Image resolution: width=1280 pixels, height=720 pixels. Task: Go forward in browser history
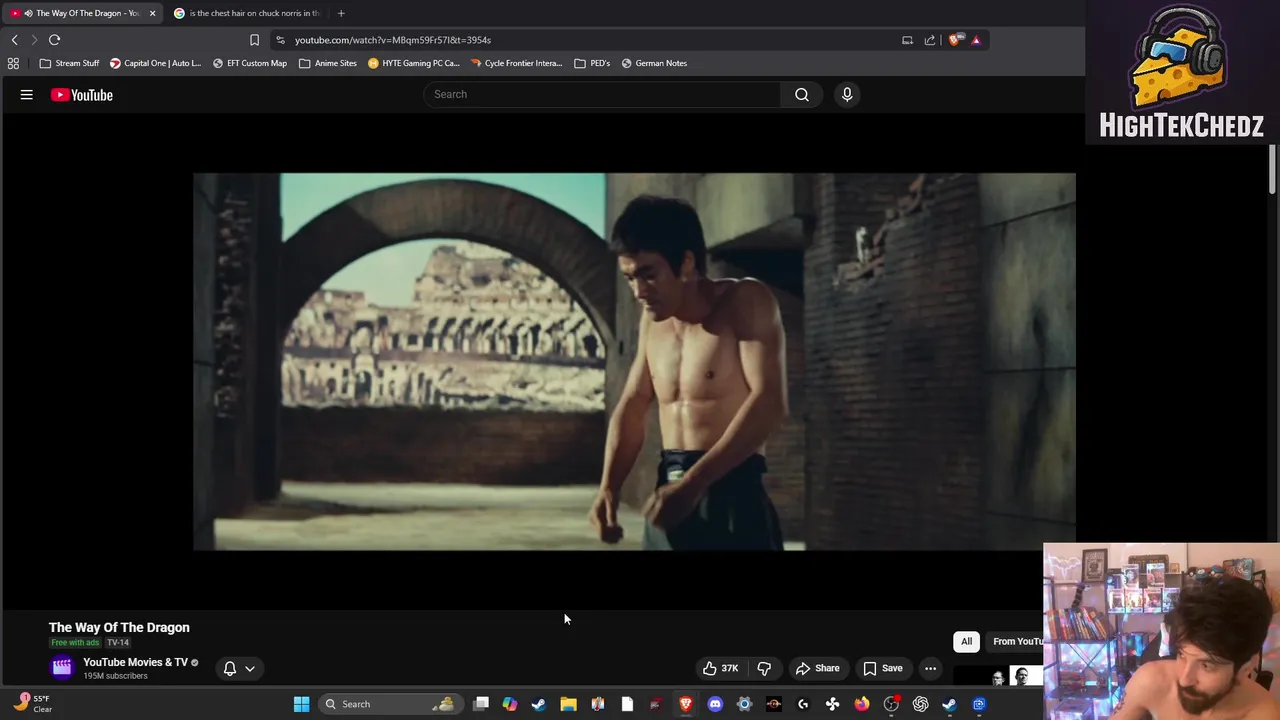coord(34,40)
